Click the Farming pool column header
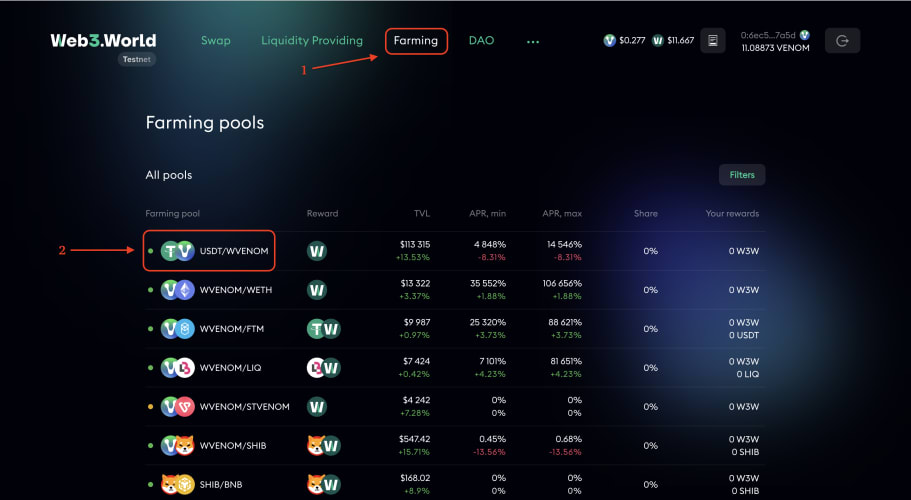The image size is (911, 500). [x=173, y=213]
